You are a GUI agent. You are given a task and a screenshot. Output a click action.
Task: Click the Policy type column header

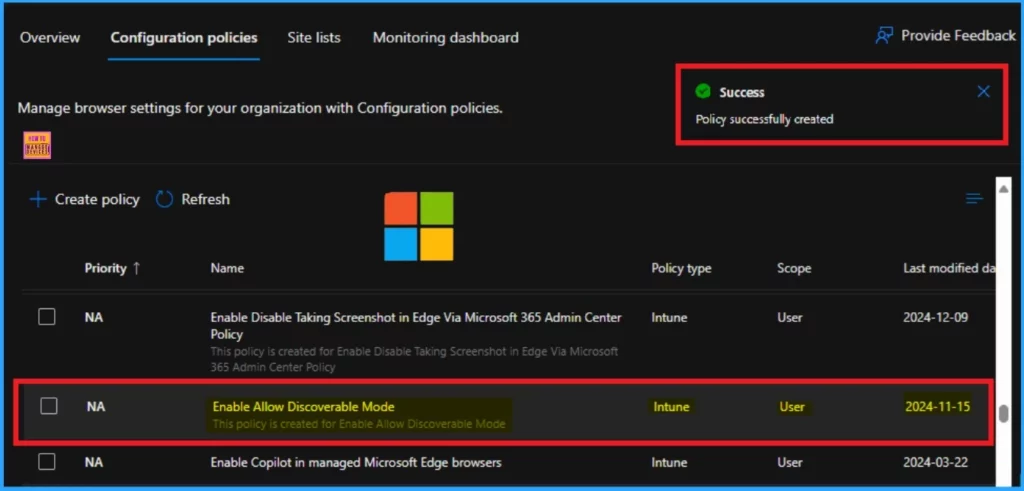[x=681, y=268]
